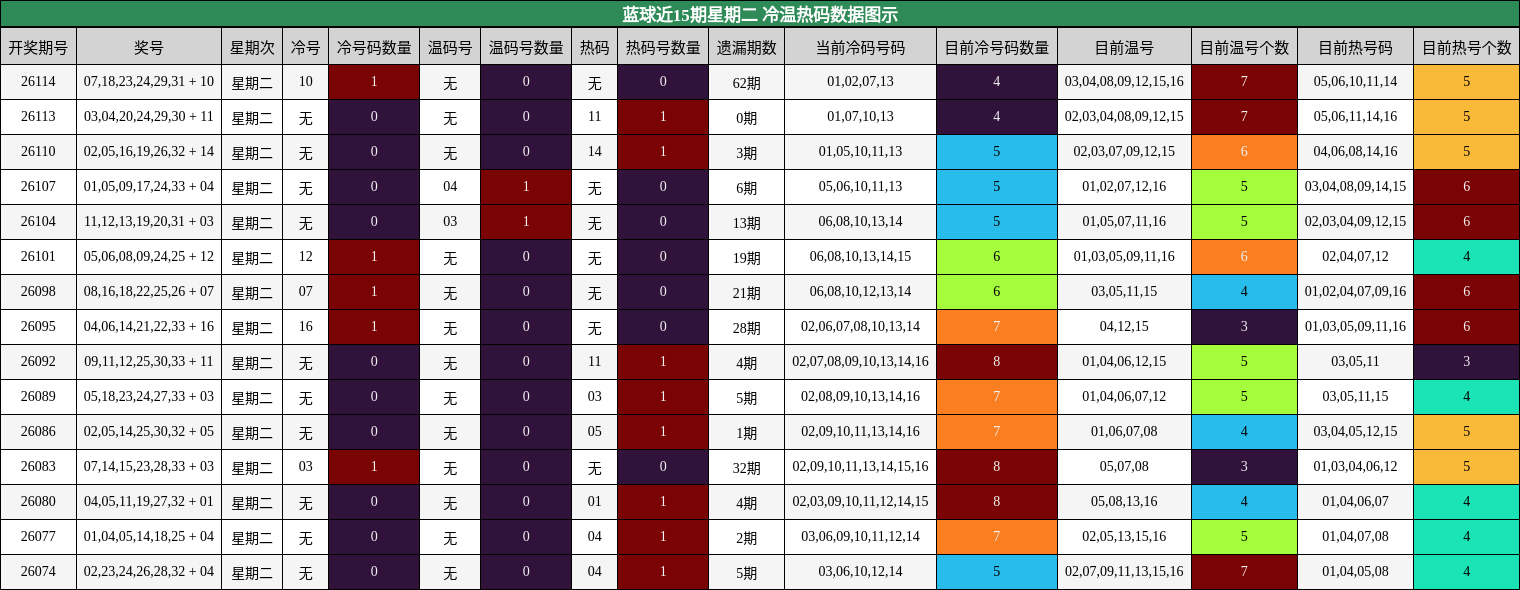Select the 温码号数量 column header
The image size is (1520, 590).
pos(526,46)
